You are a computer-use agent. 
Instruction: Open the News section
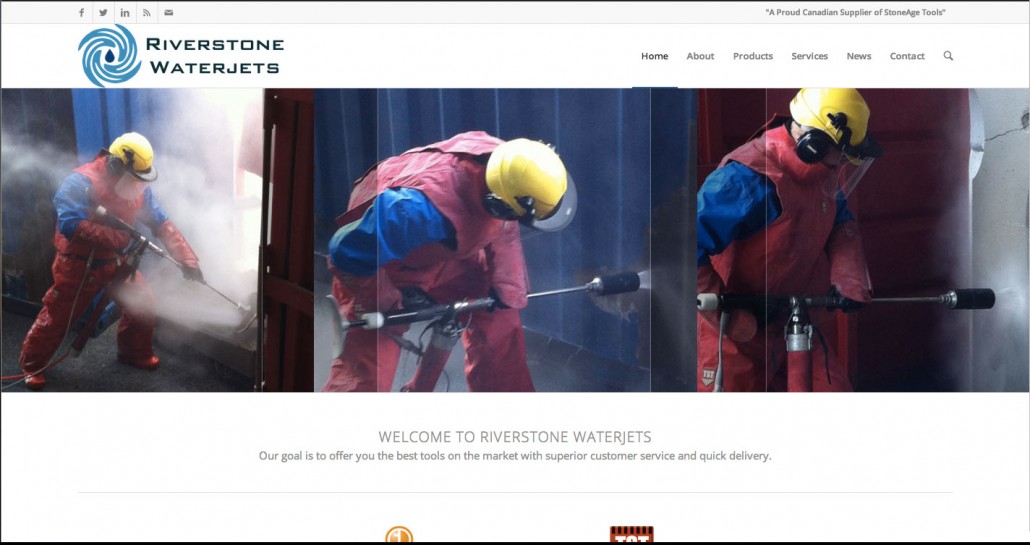pos(859,56)
